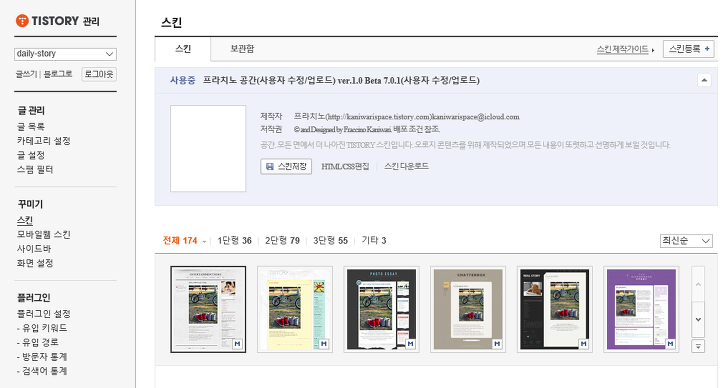
Task: Open the author link kaniwarispace.tistory.com
Action: pyautogui.click(x=379, y=117)
